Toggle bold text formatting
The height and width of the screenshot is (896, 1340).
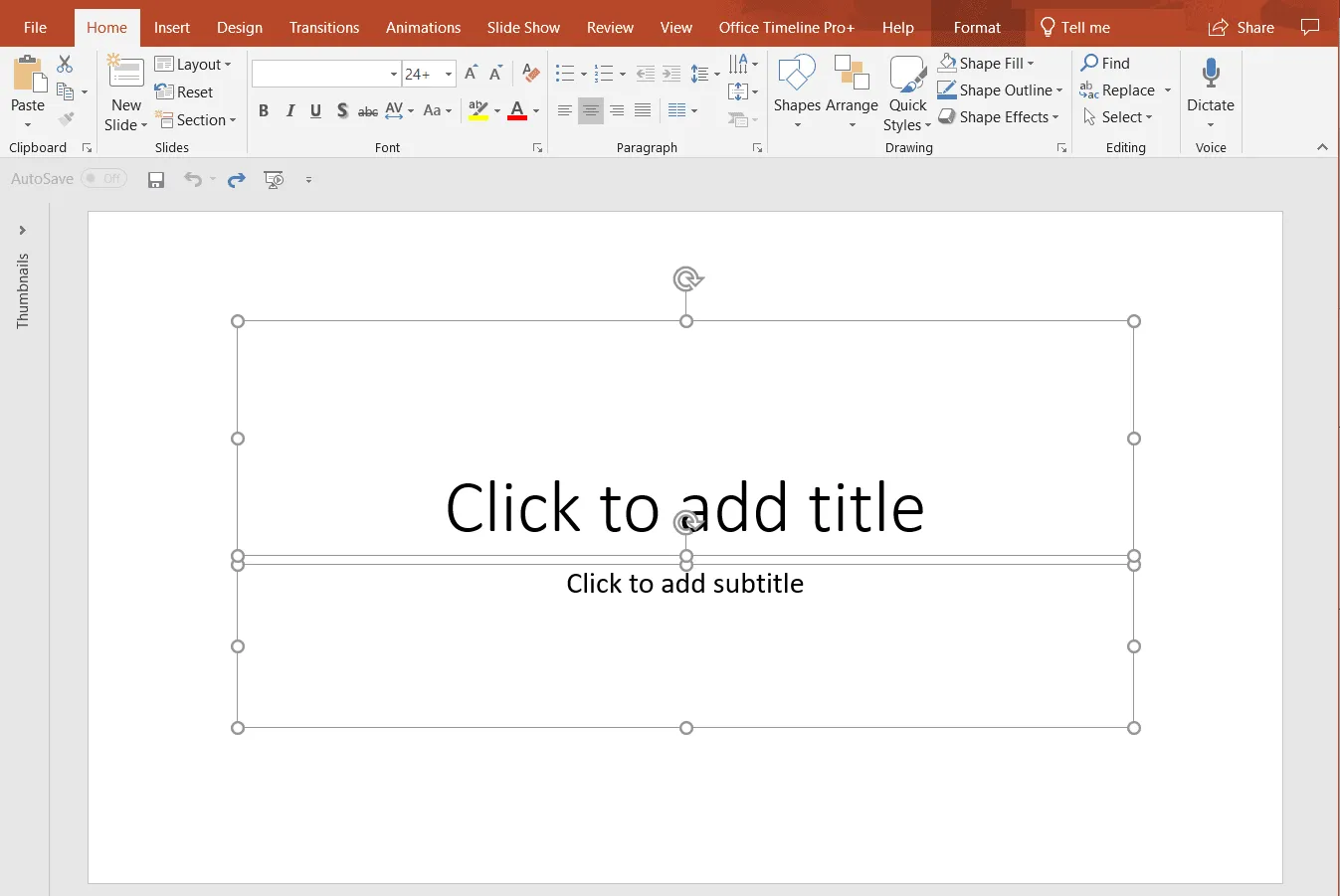tap(263, 110)
